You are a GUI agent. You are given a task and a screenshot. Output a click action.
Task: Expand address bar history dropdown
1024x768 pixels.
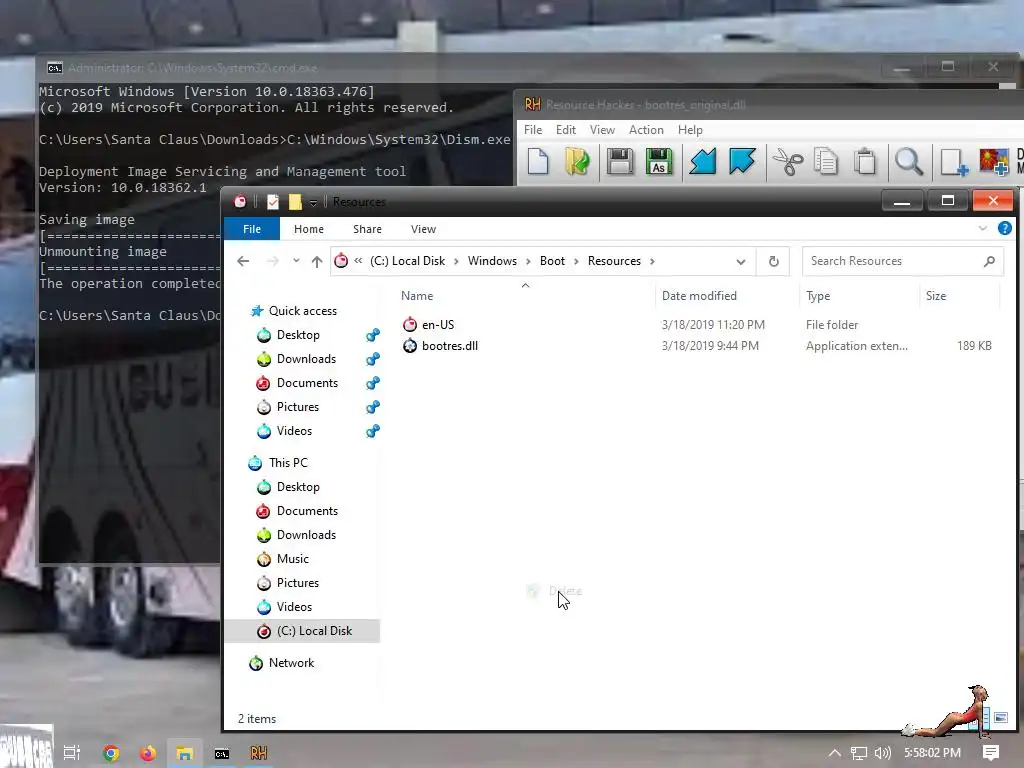coord(741,261)
